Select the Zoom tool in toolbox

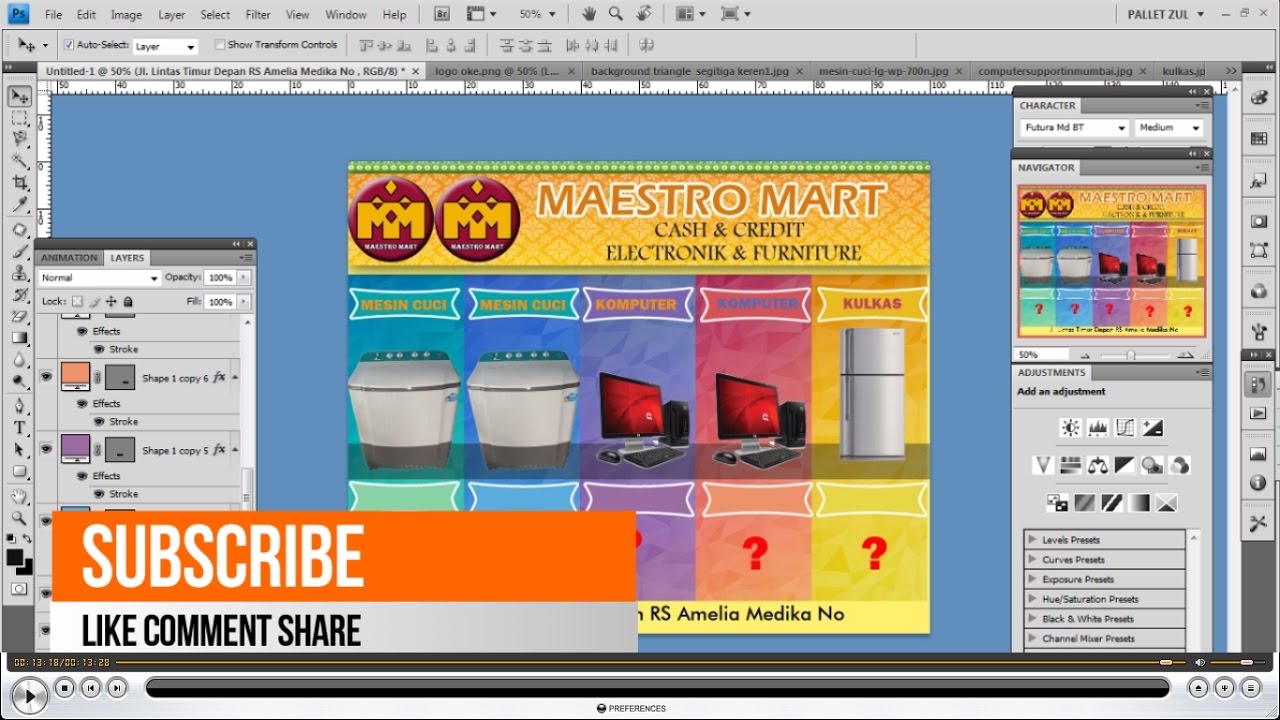coord(19,518)
